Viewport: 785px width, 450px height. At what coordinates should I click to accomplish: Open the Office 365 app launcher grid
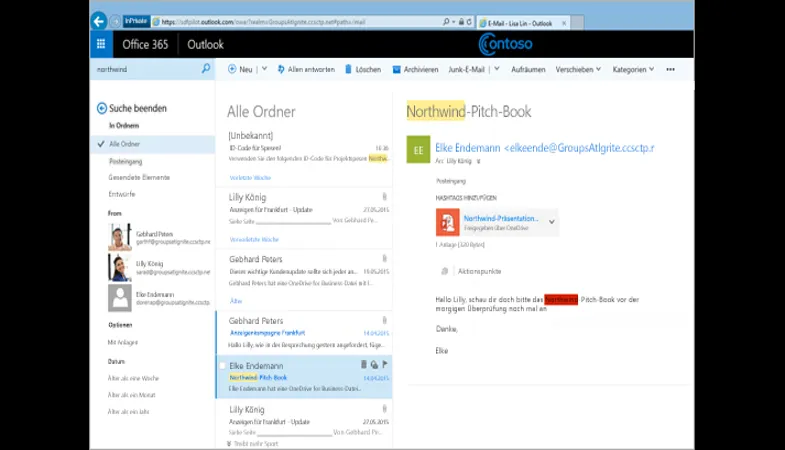coord(101,44)
